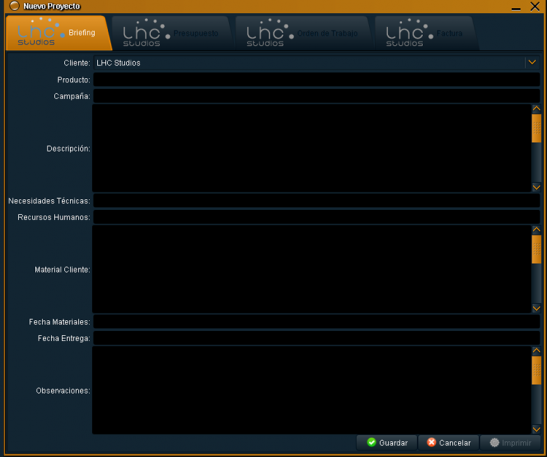Image resolution: width=547 pixels, height=457 pixels.
Task: Click the Cancelar button
Action: (449, 443)
